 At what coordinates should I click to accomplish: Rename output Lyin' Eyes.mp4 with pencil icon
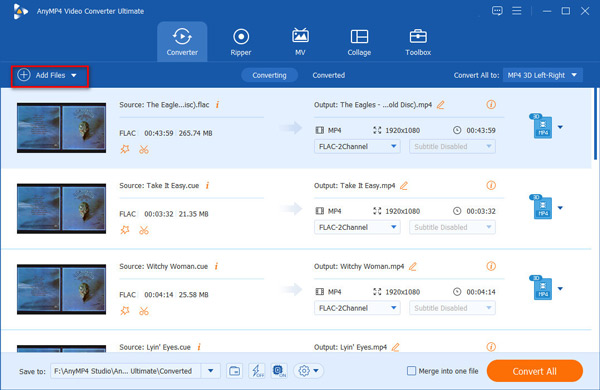tap(396, 347)
